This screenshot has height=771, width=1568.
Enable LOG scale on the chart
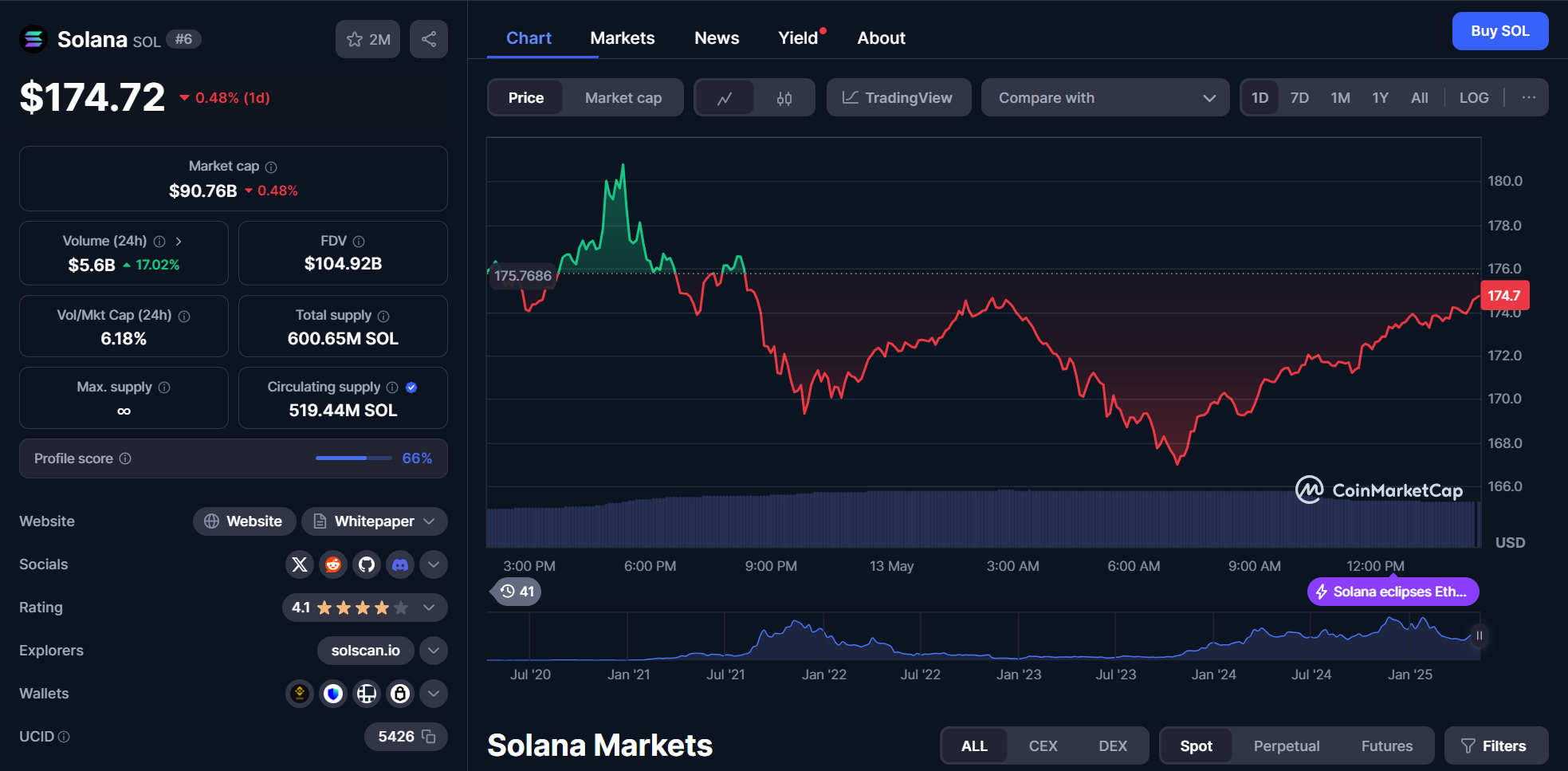point(1473,97)
